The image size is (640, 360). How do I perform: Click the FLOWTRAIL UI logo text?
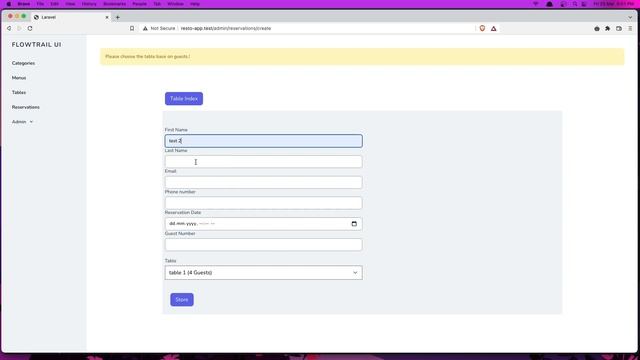[36, 44]
